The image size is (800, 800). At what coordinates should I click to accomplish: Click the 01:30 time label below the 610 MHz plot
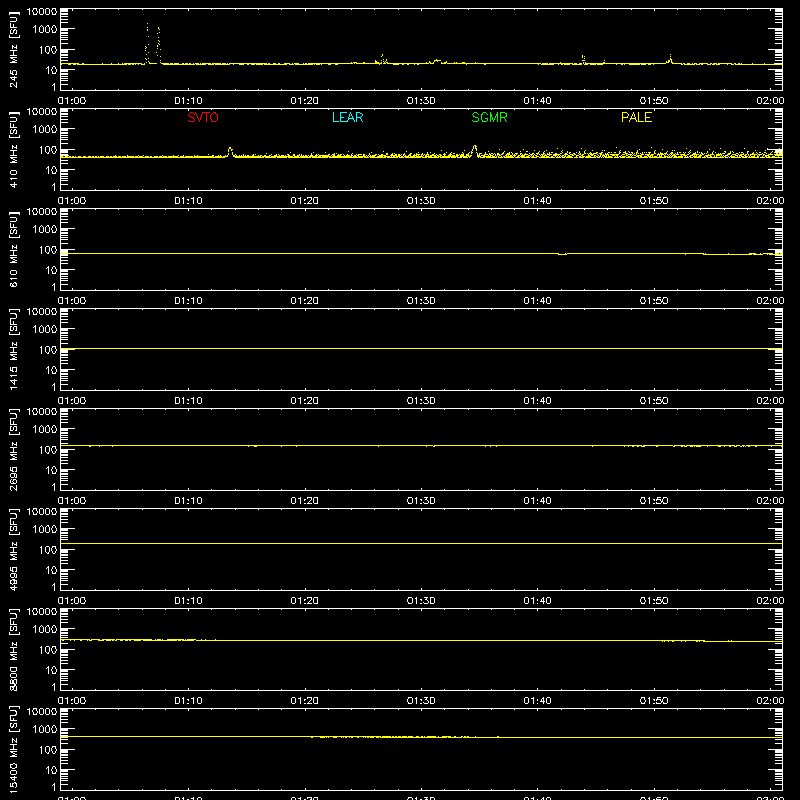[x=421, y=301]
